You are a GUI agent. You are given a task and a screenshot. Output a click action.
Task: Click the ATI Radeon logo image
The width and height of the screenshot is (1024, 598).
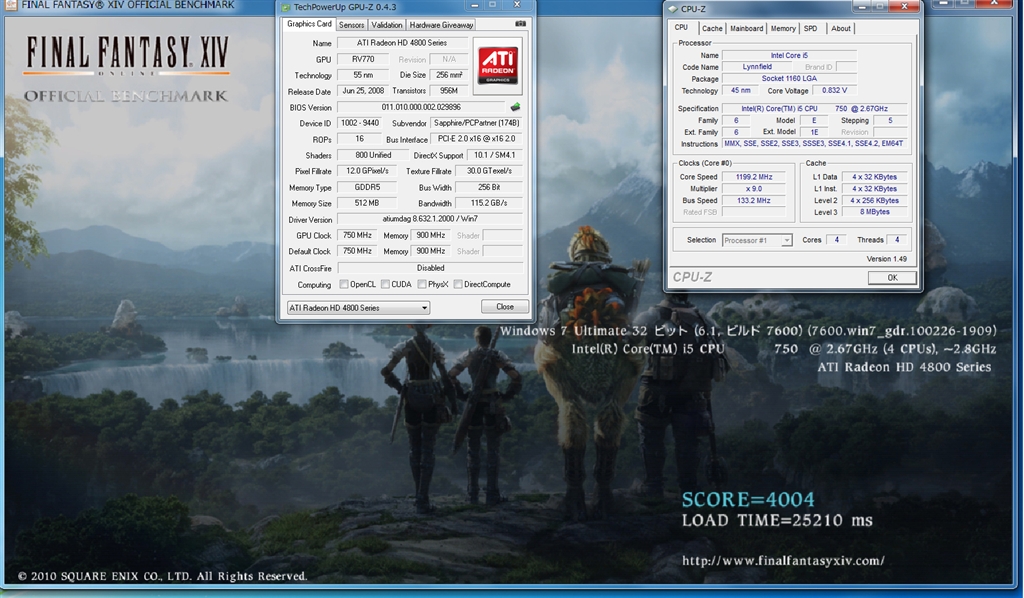click(497, 65)
